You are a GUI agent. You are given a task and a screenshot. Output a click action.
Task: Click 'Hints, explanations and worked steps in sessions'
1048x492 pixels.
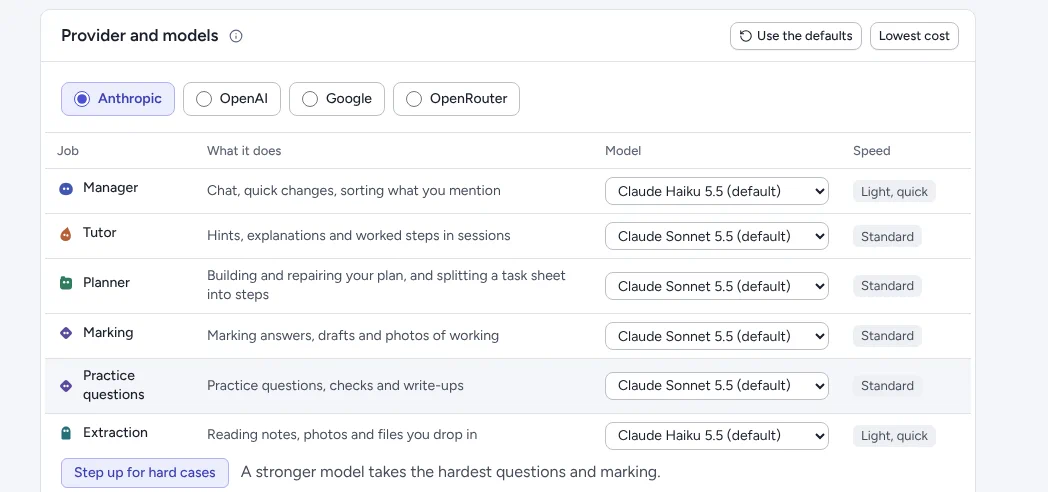358,235
